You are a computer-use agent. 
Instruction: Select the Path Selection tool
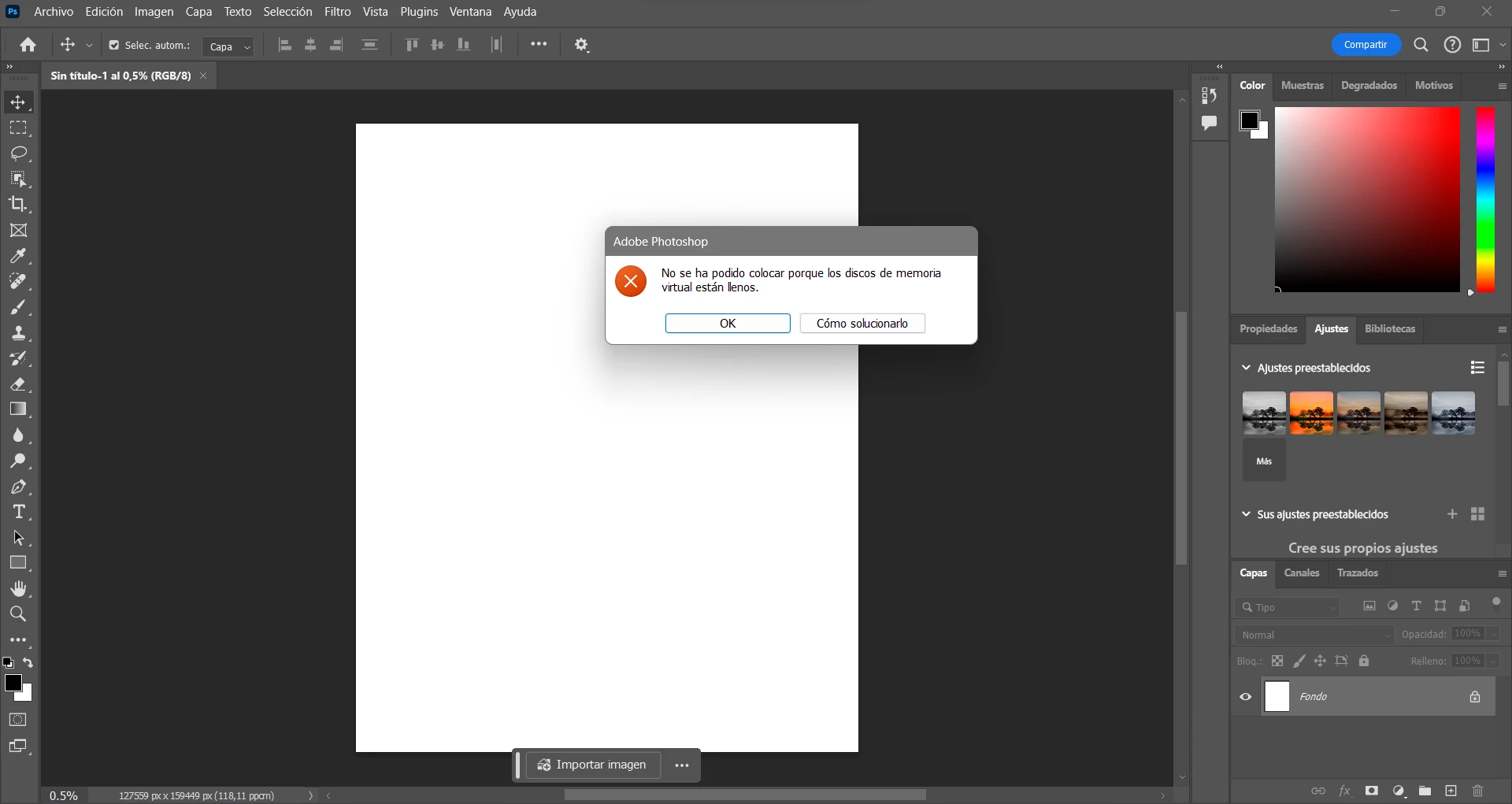[18, 538]
